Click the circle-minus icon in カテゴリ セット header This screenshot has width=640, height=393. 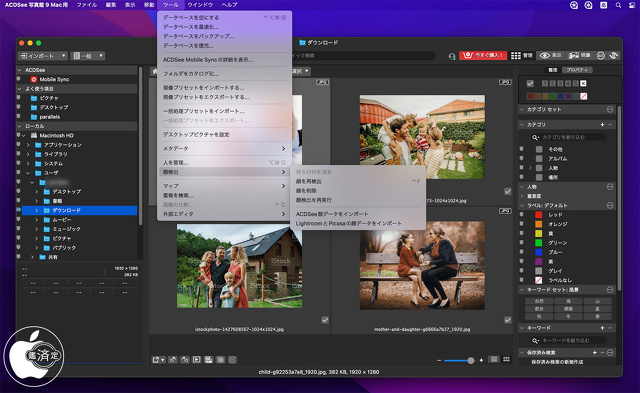click(x=610, y=109)
